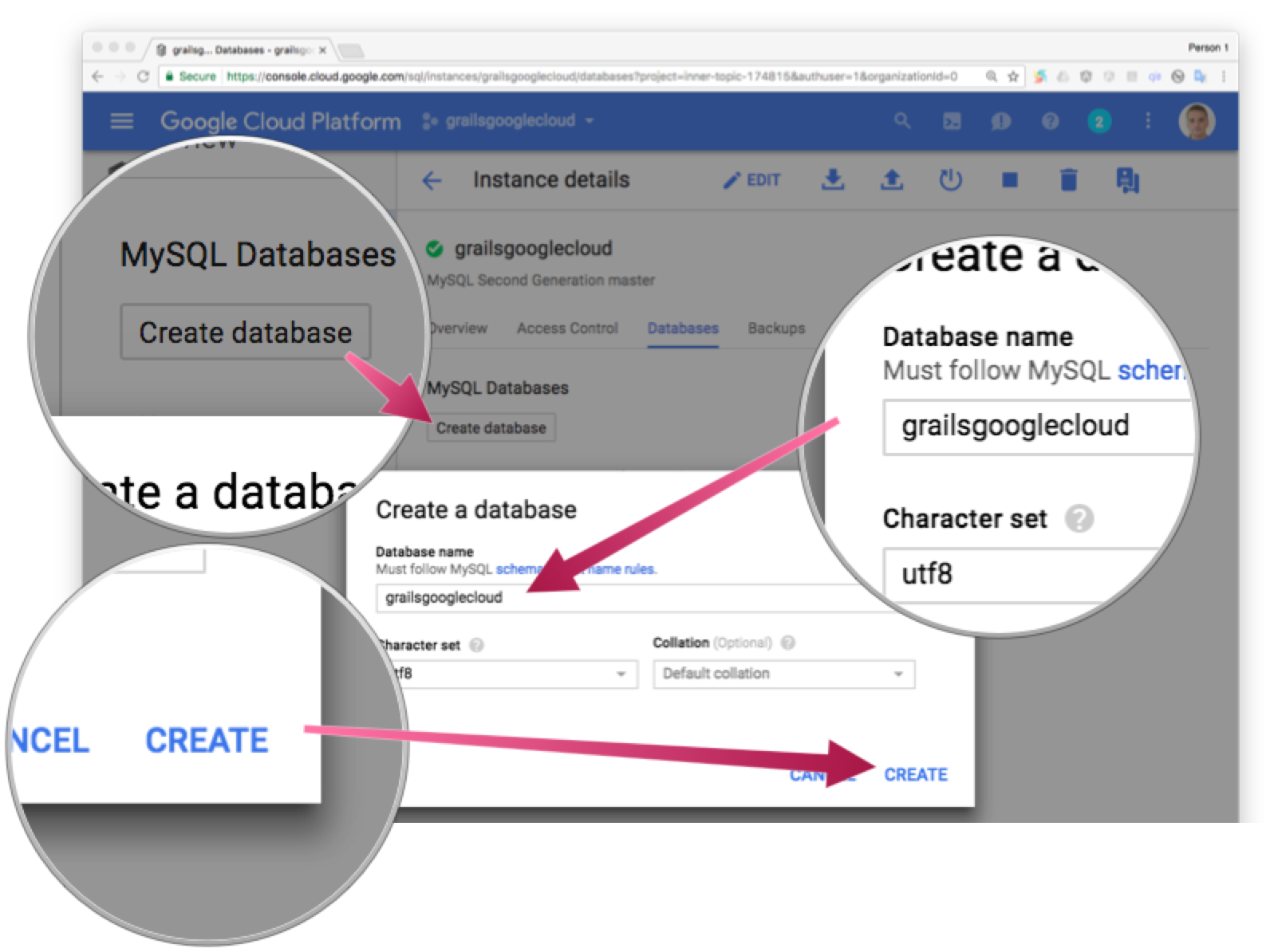The width and height of the screenshot is (1270, 952).
Task: Bookmark the page with the star icon
Action: tap(1013, 77)
